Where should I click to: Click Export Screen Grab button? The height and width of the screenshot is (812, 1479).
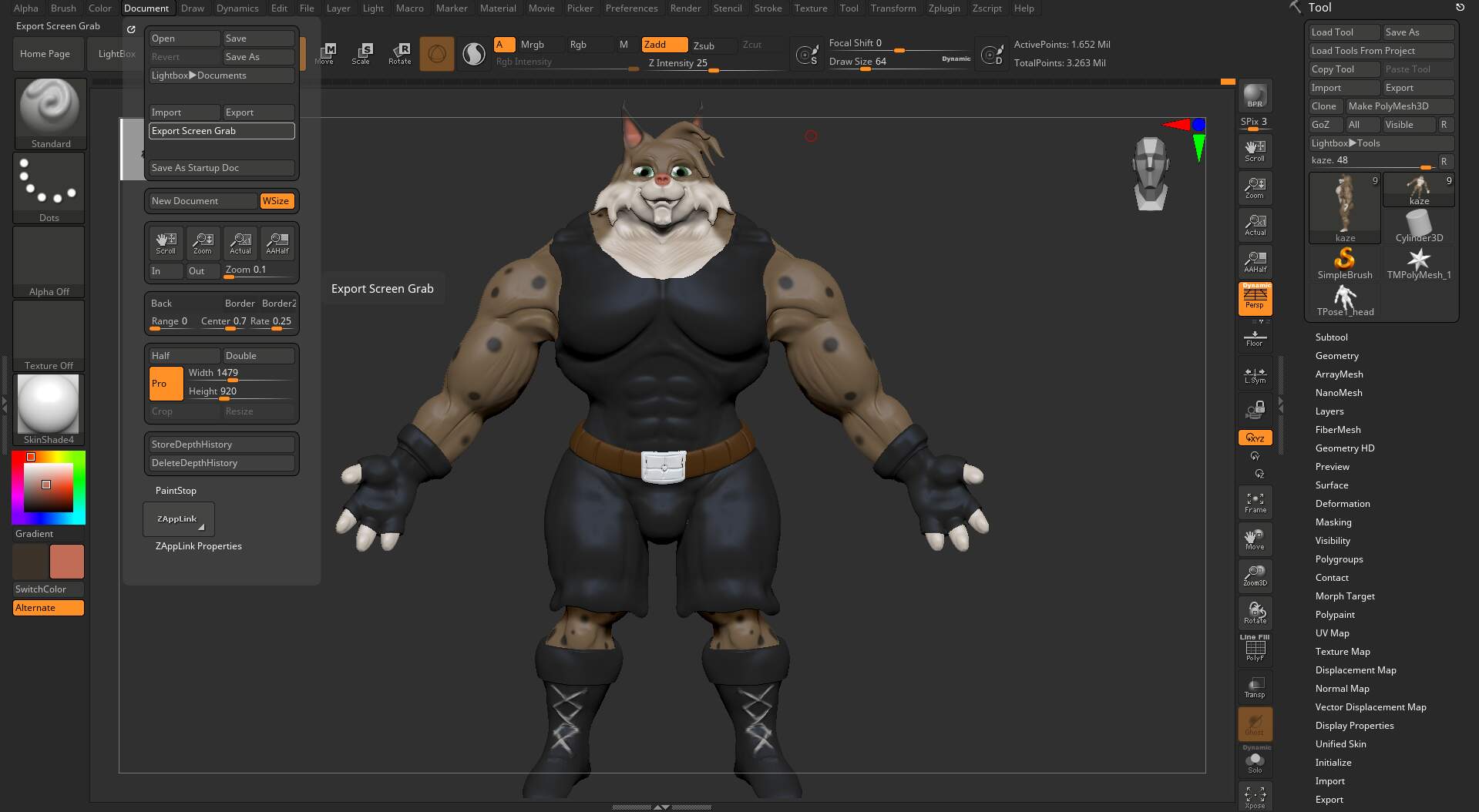click(221, 131)
